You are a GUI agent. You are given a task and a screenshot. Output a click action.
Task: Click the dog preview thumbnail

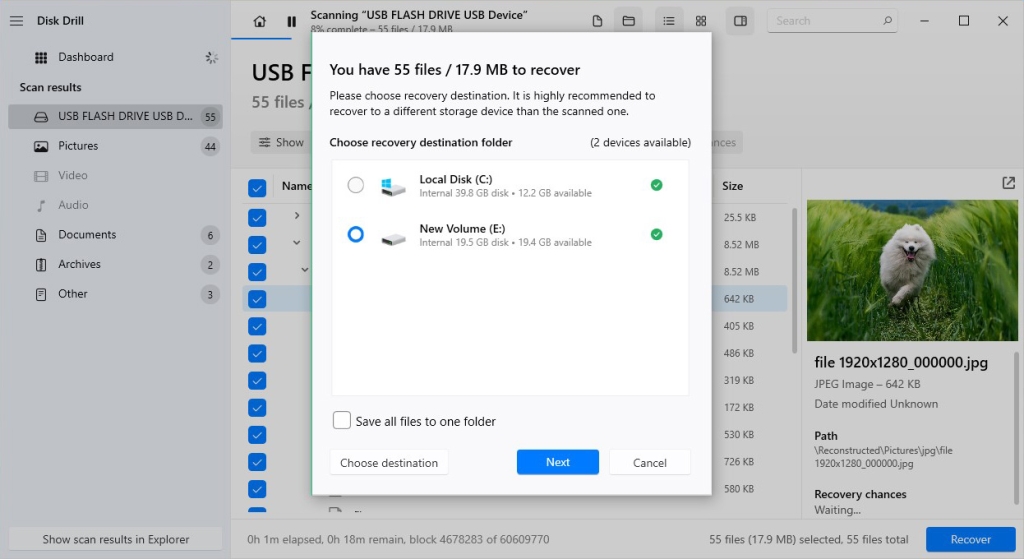[x=912, y=270]
